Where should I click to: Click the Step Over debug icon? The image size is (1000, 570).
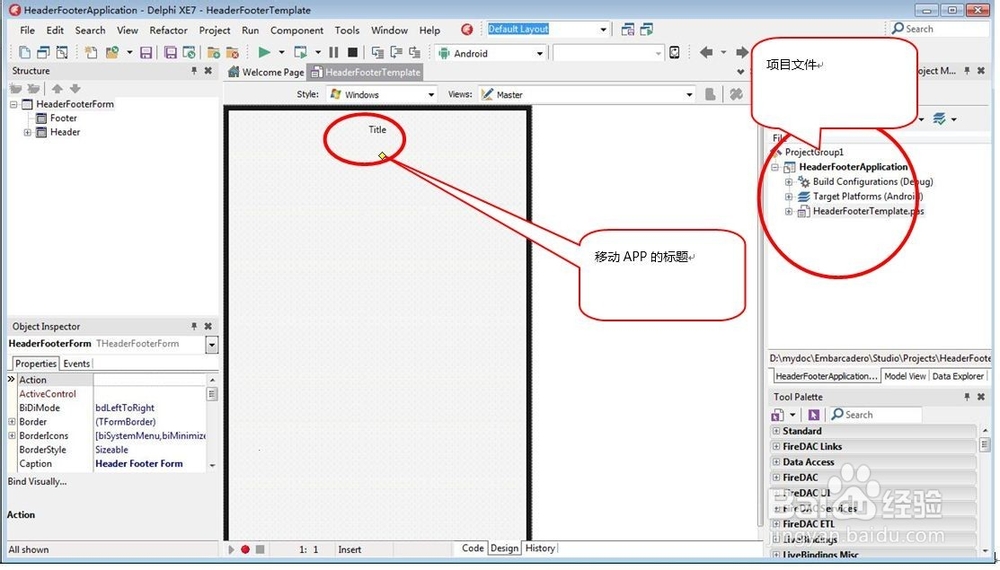pyautogui.click(x=396, y=52)
